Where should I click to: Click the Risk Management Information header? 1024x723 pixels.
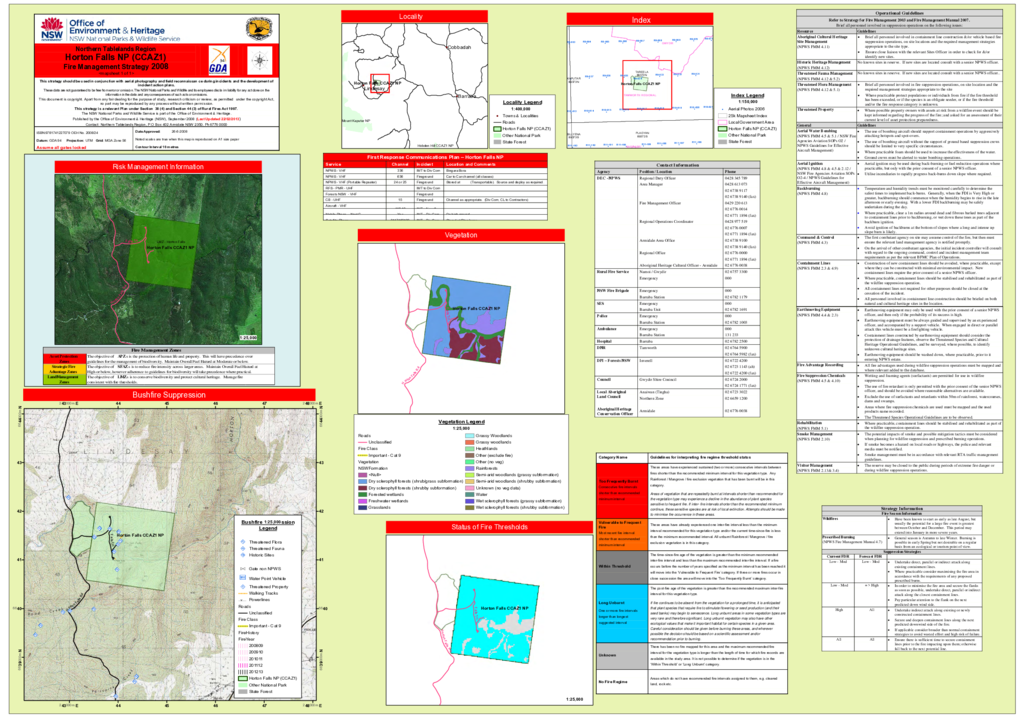pyautogui.click(x=158, y=167)
